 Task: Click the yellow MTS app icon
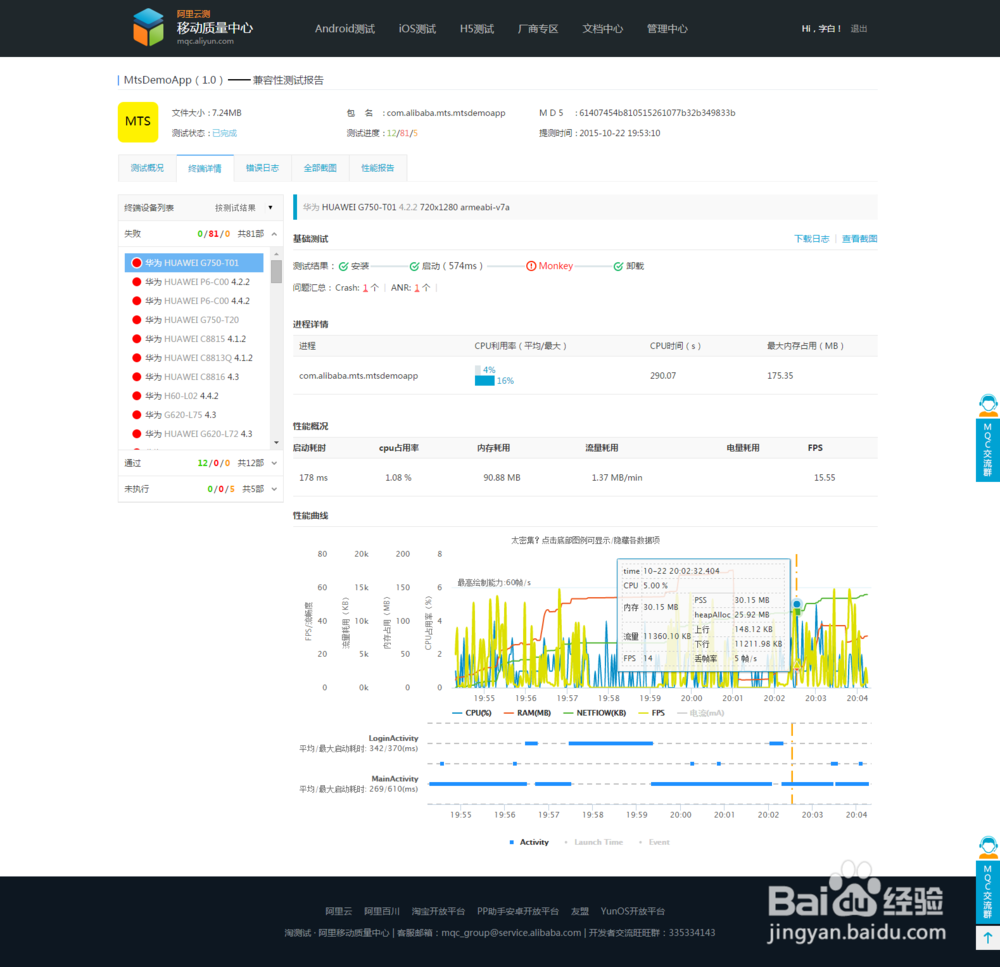pos(138,122)
